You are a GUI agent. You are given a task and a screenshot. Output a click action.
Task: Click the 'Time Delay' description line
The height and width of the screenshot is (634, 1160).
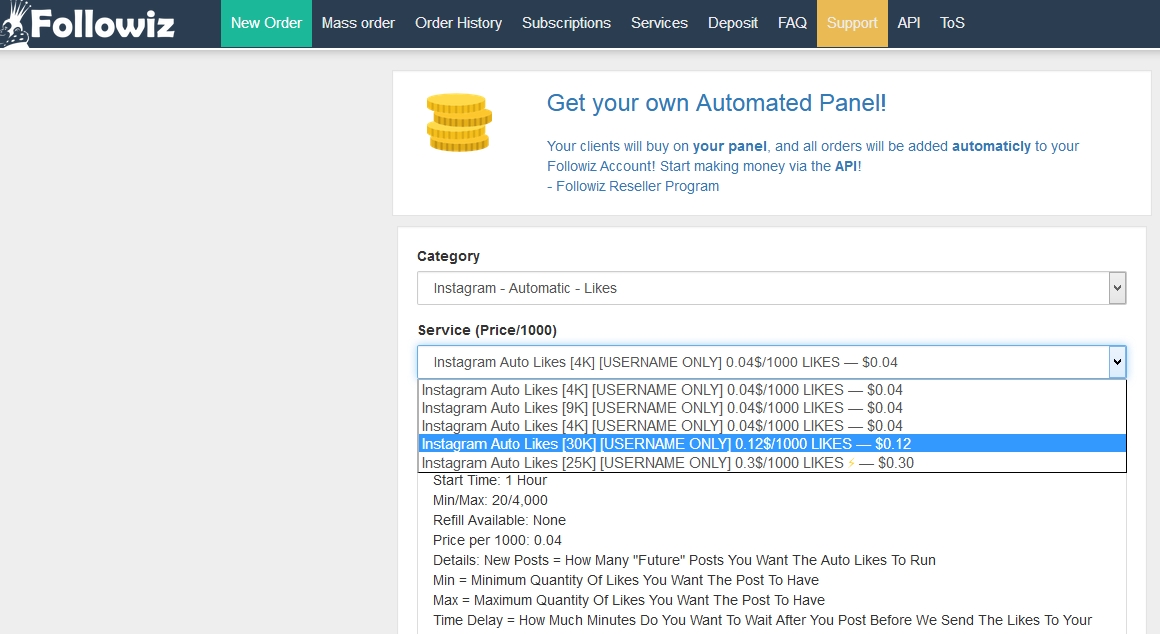point(763,620)
